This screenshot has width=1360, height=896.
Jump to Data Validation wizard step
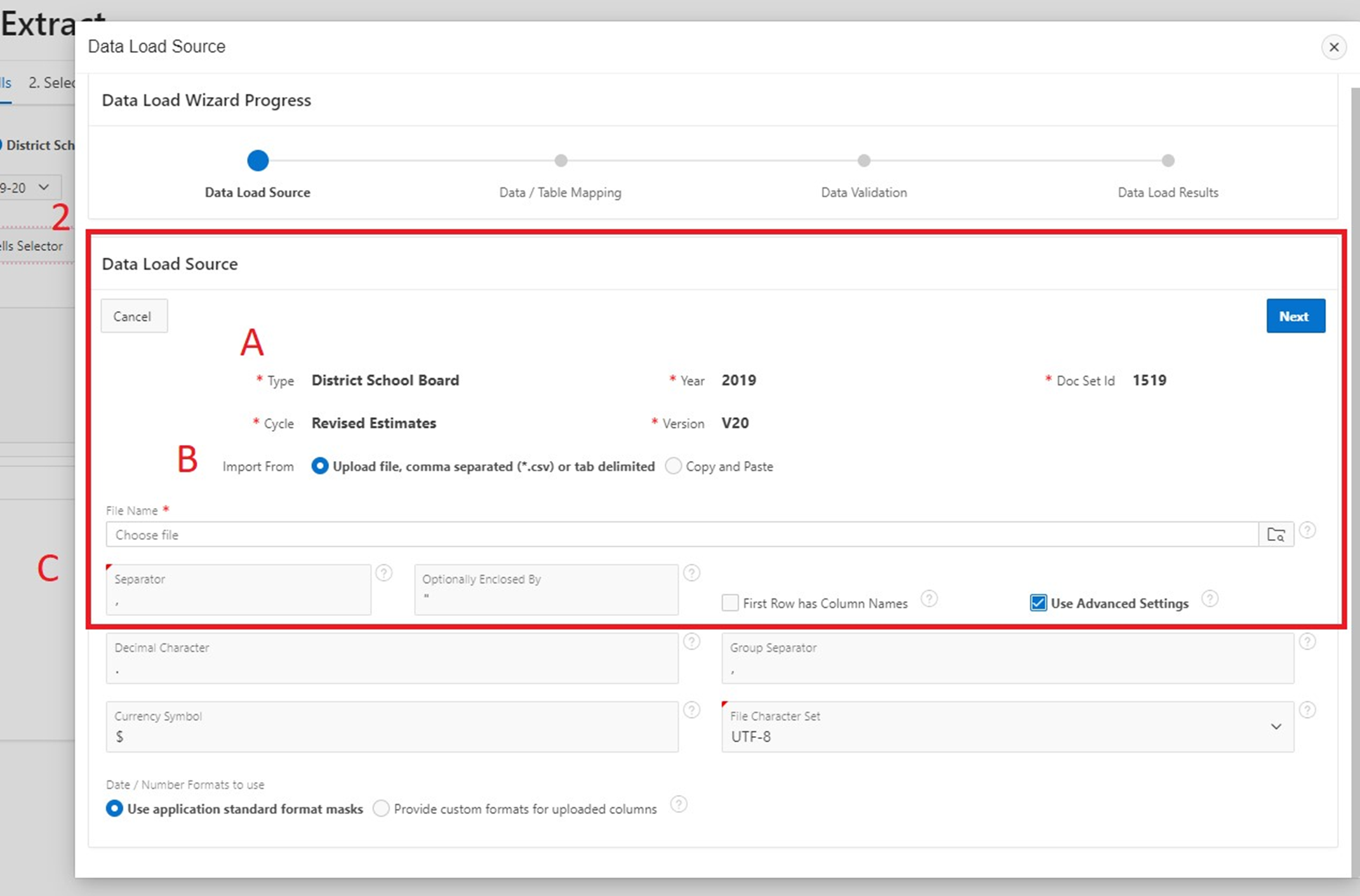point(863,161)
